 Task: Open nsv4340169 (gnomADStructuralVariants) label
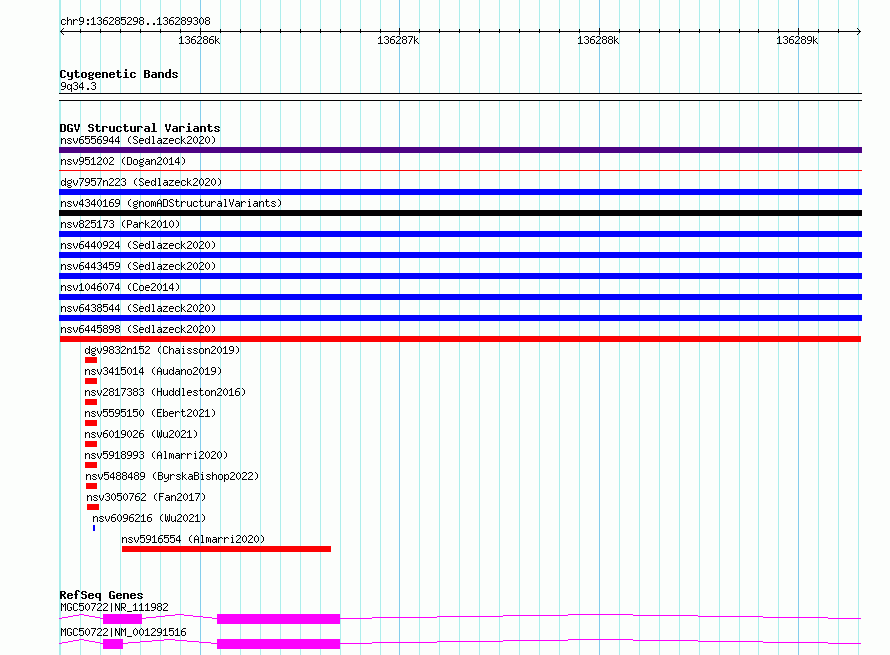tap(171, 203)
